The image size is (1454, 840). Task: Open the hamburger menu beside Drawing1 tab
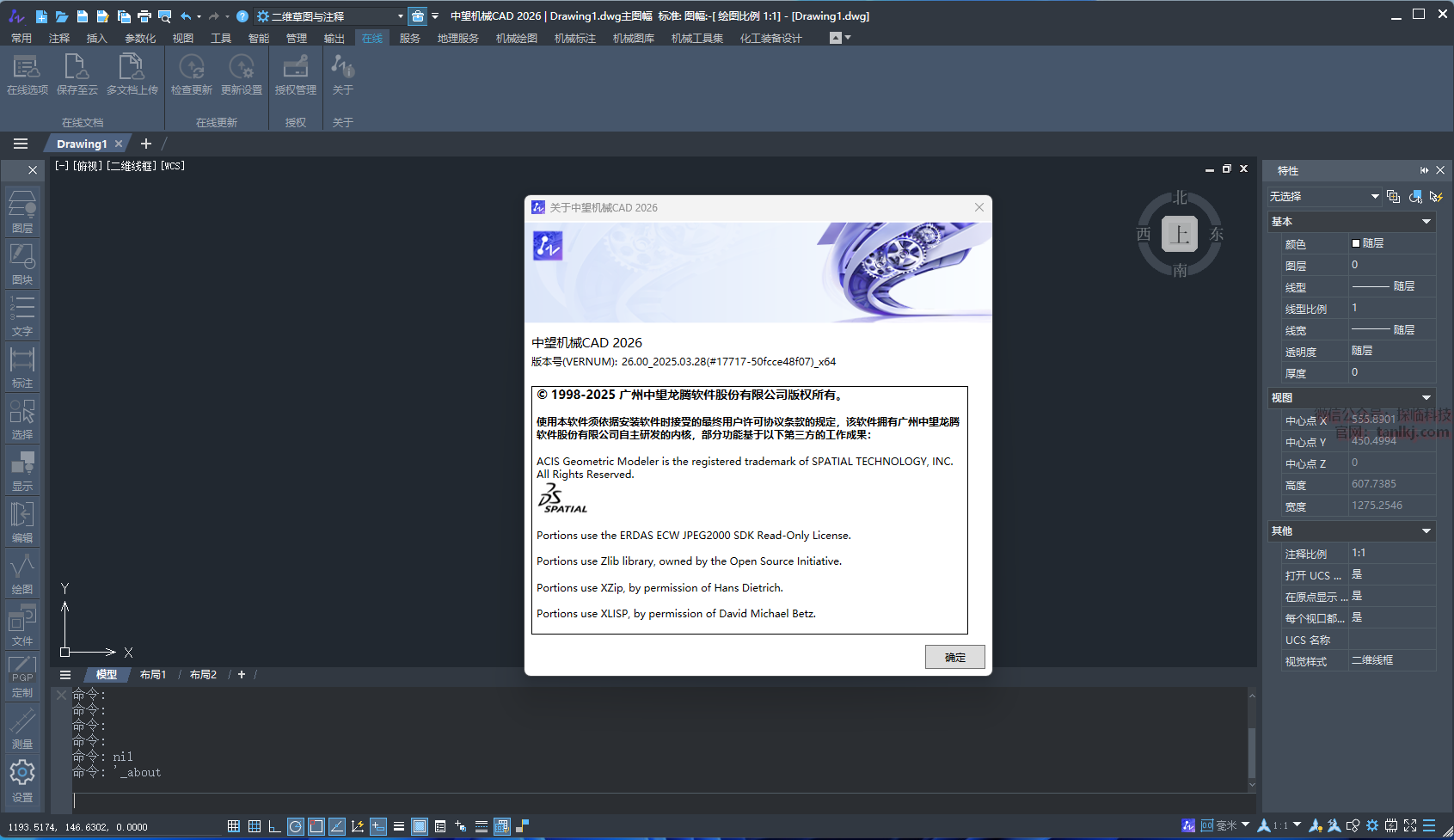21,144
